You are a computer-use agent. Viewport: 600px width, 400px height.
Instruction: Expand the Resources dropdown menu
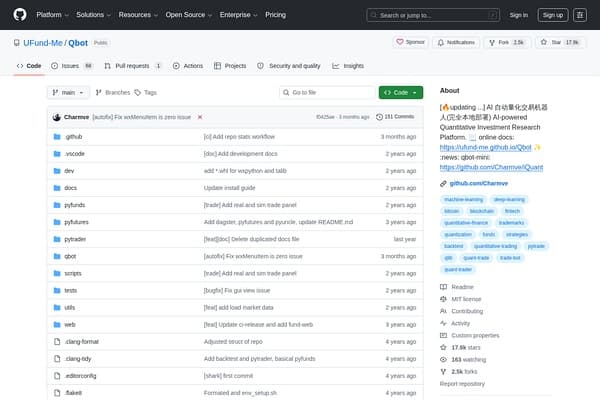tap(138, 15)
